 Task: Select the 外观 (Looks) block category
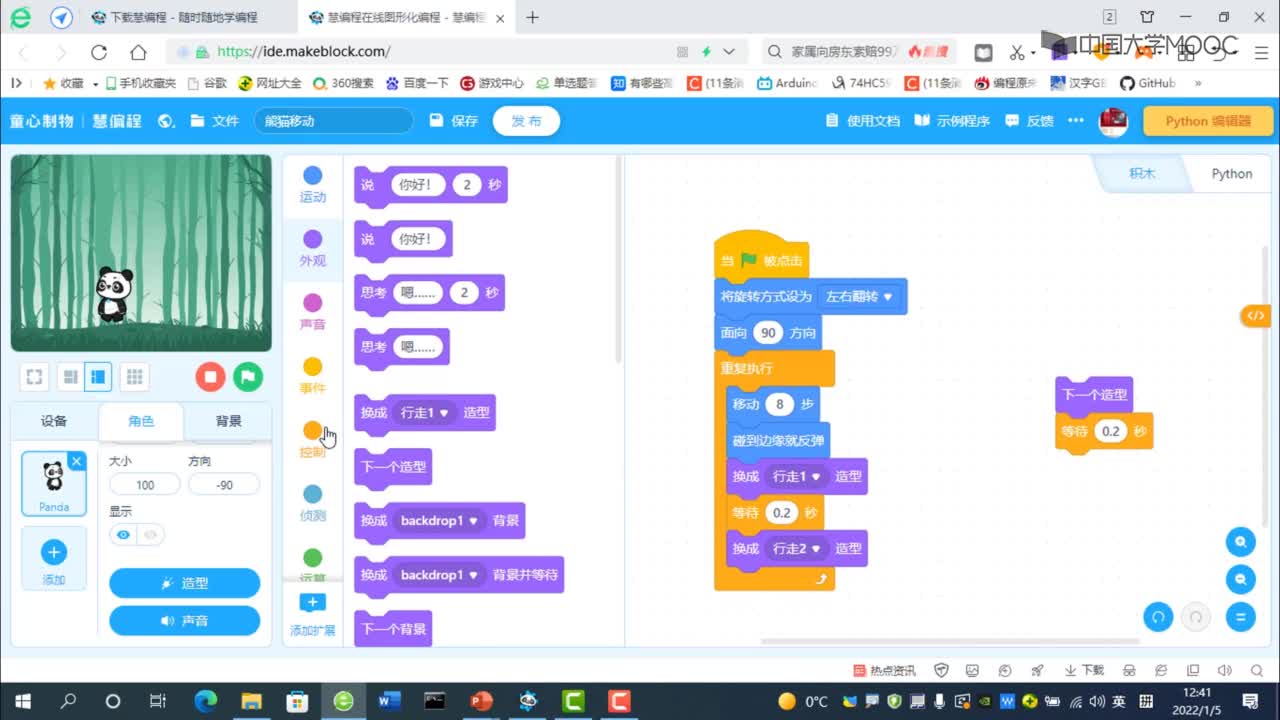[313, 249]
